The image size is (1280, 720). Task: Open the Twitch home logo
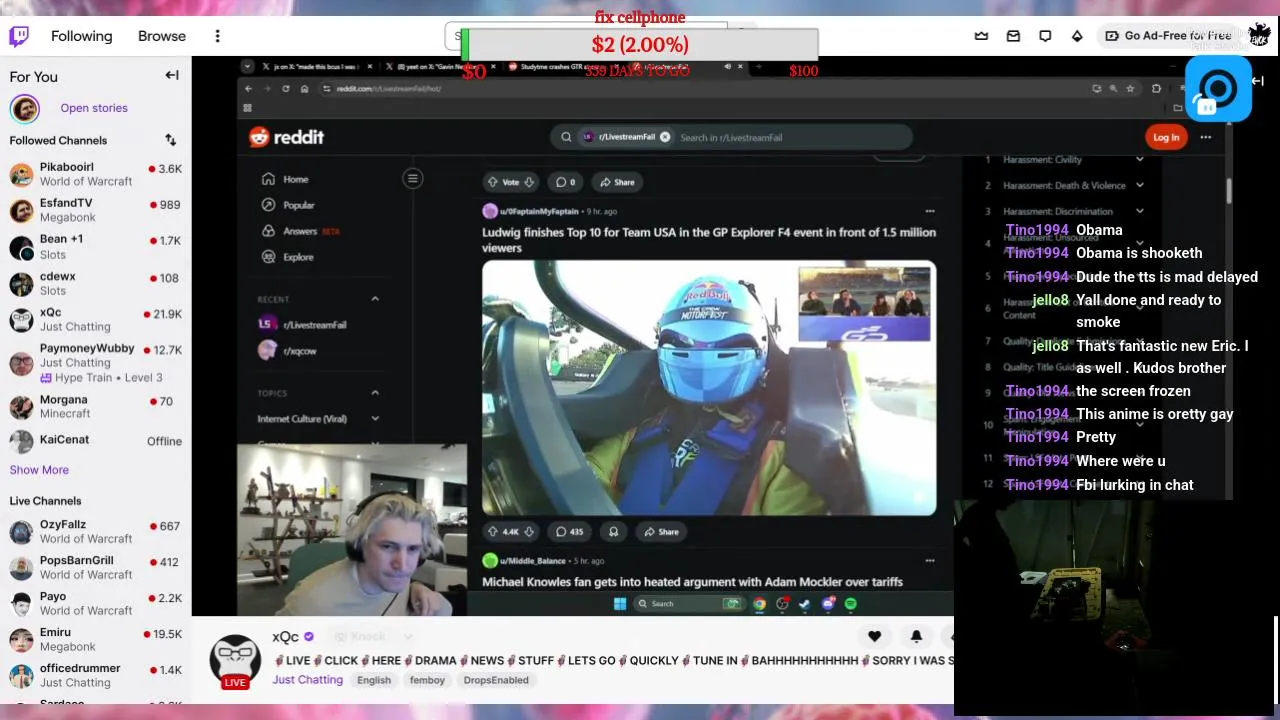(19, 36)
